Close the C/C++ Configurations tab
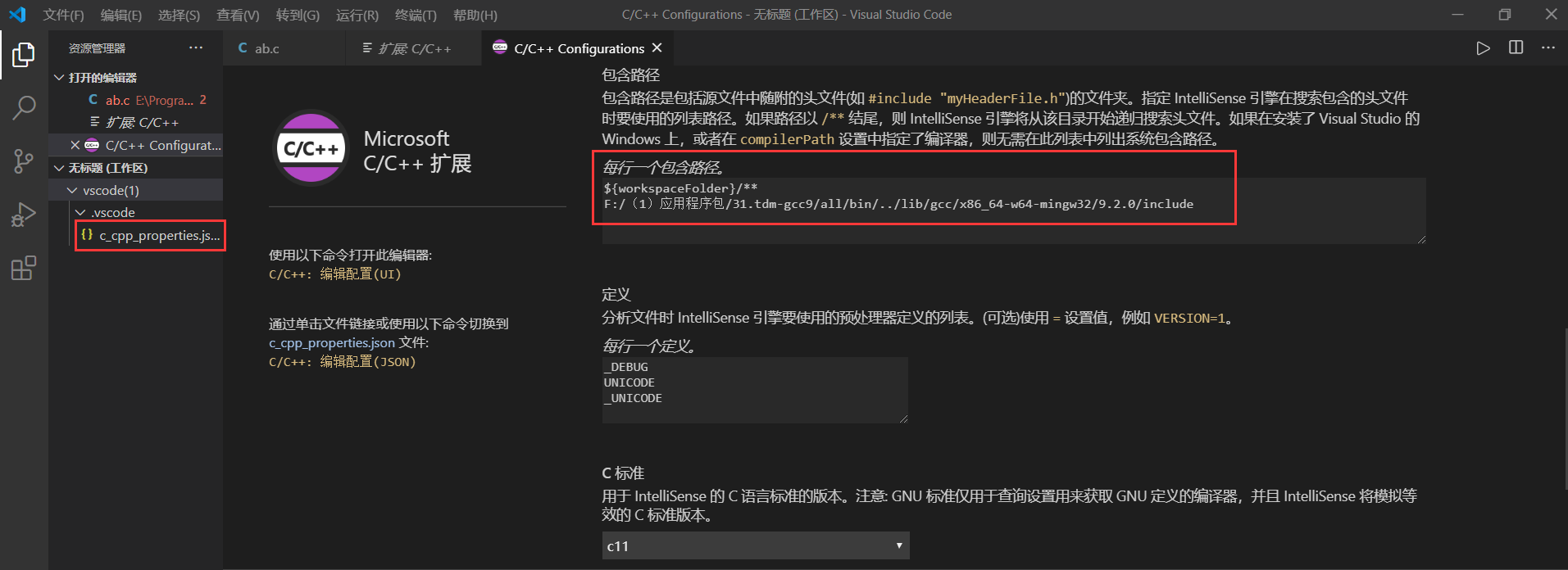The image size is (1568, 570). pos(657,48)
